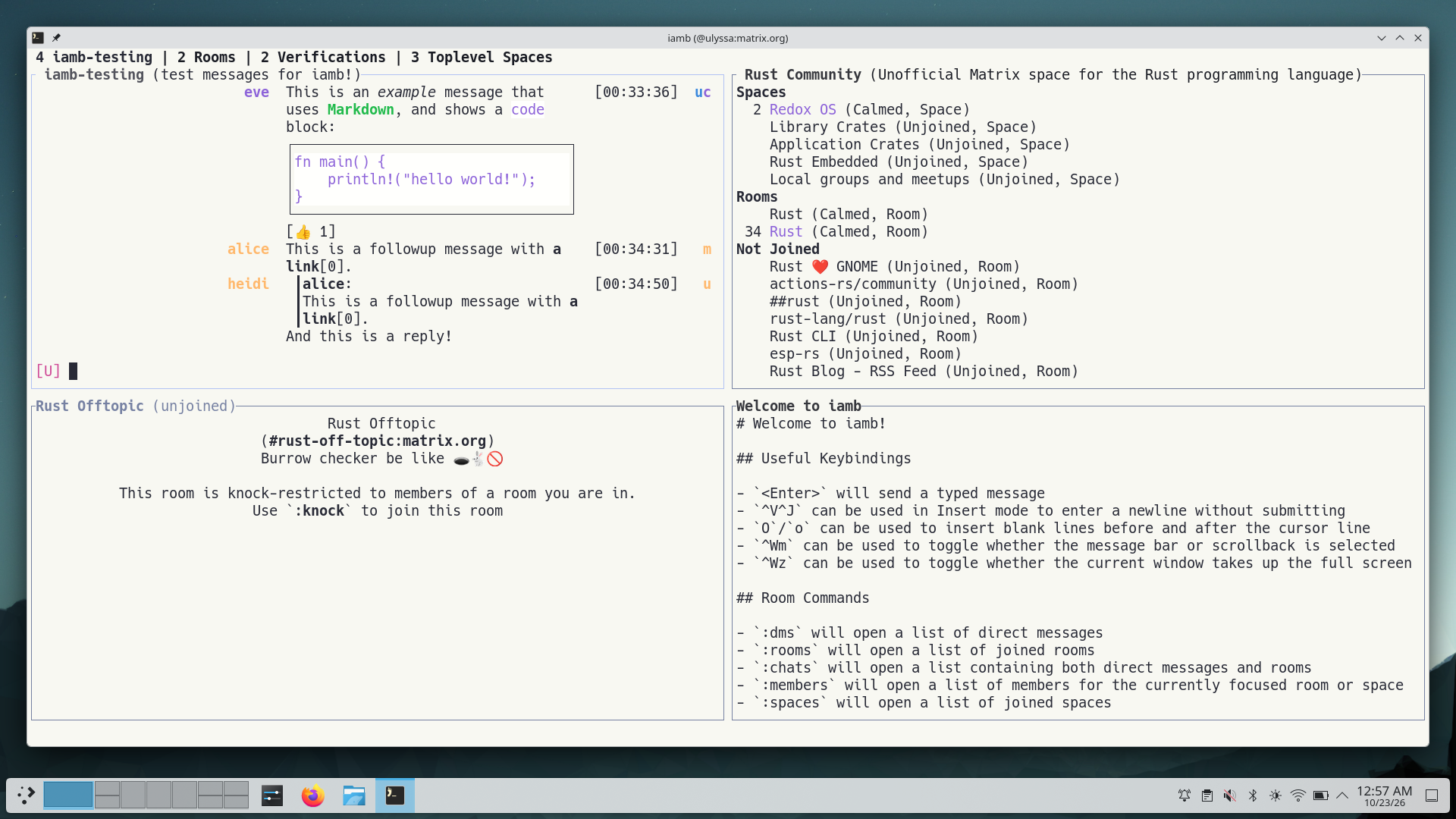Select the 'esp-rs (Unjoined, Room)' row

click(x=865, y=354)
